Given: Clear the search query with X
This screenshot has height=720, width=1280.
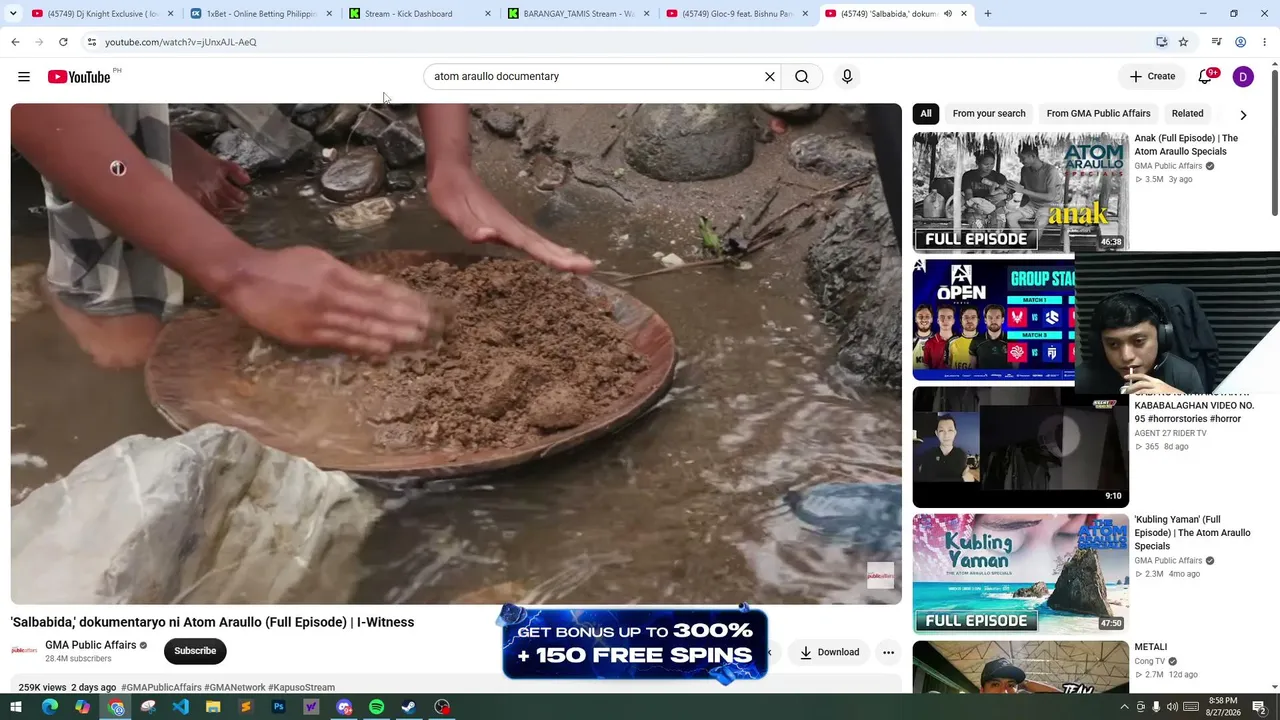Looking at the screenshot, I should (x=770, y=77).
